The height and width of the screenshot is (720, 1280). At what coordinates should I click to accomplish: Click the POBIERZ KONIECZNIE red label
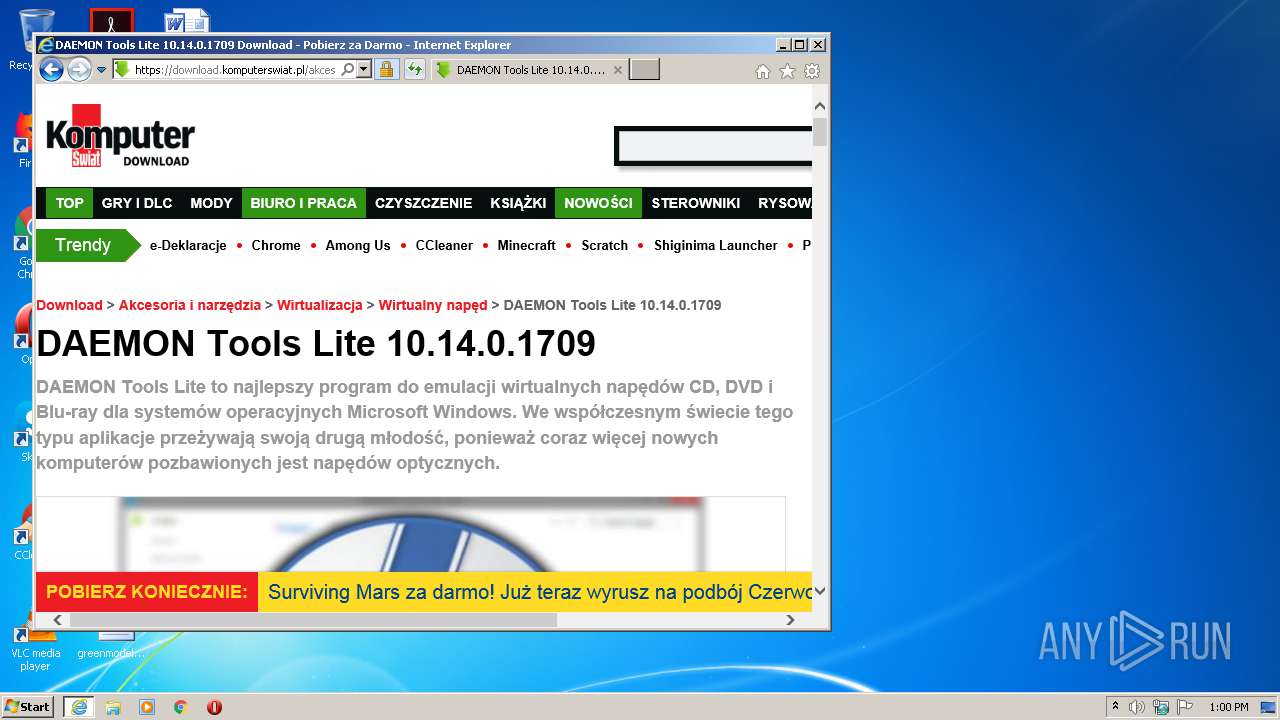pos(147,592)
